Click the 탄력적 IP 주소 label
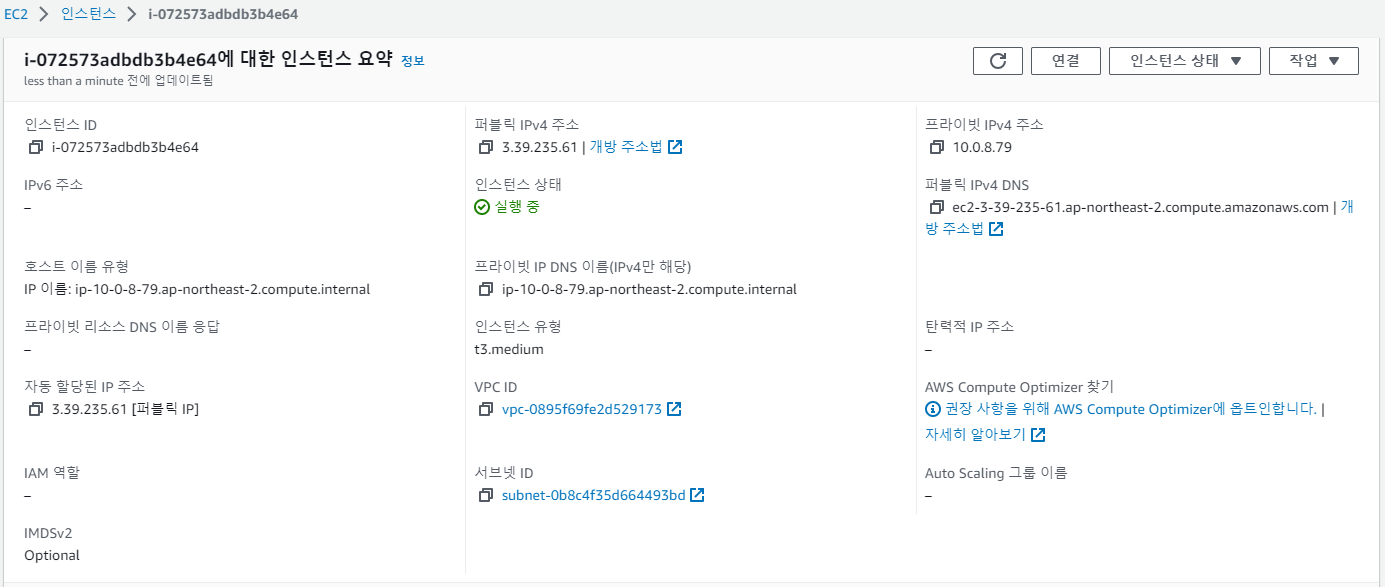The width and height of the screenshot is (1385, 587). pos(970,327)
